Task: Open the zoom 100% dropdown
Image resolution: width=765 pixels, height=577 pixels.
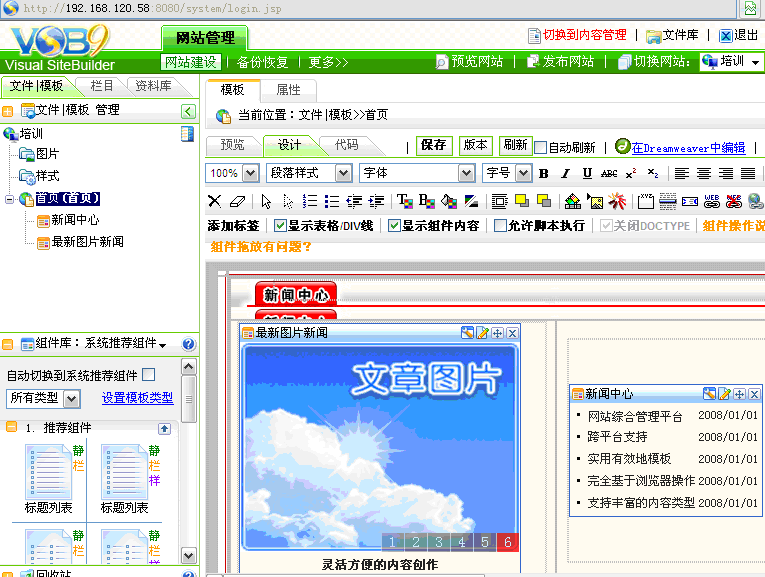Action: 251,173
